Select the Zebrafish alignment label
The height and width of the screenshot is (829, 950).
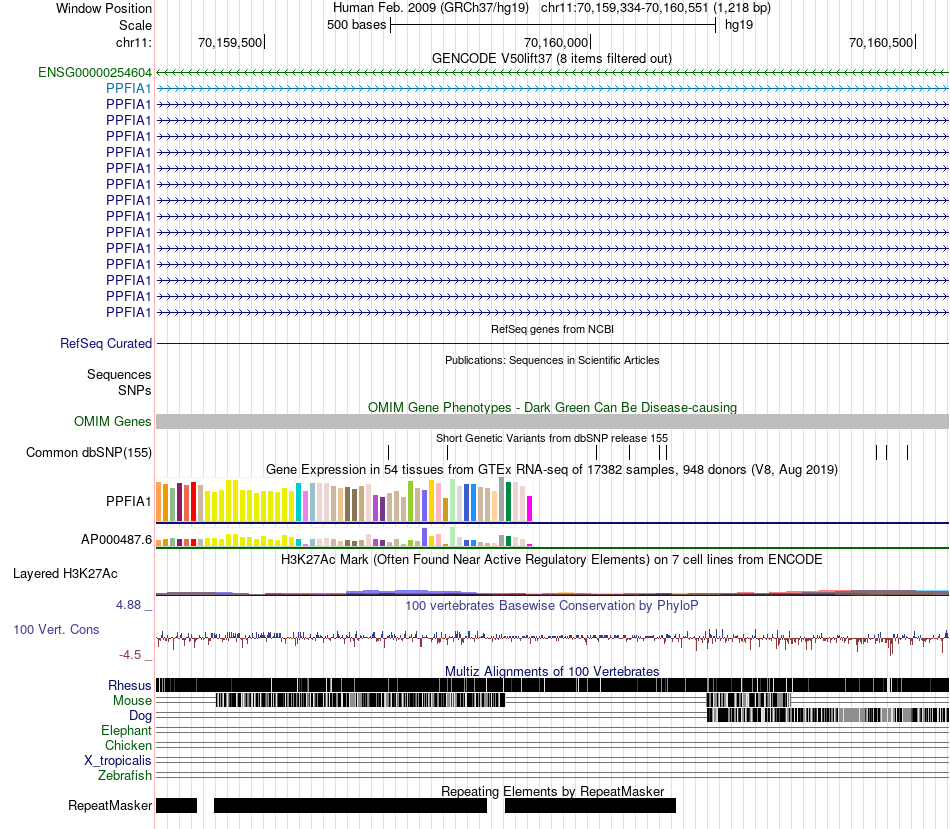coord(125,776)
